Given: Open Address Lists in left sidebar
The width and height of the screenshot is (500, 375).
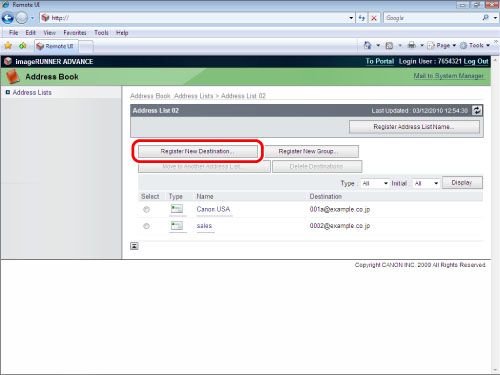Looking at the screenshot, I should coord(32,92).
